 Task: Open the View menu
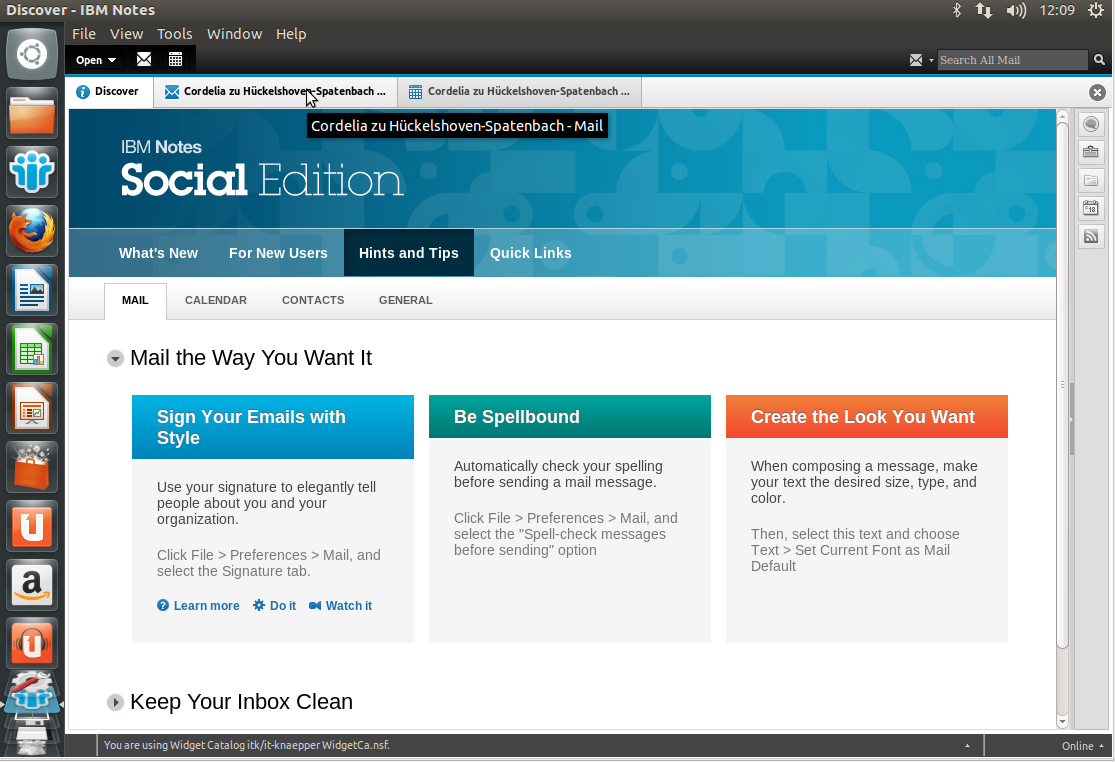127,33
